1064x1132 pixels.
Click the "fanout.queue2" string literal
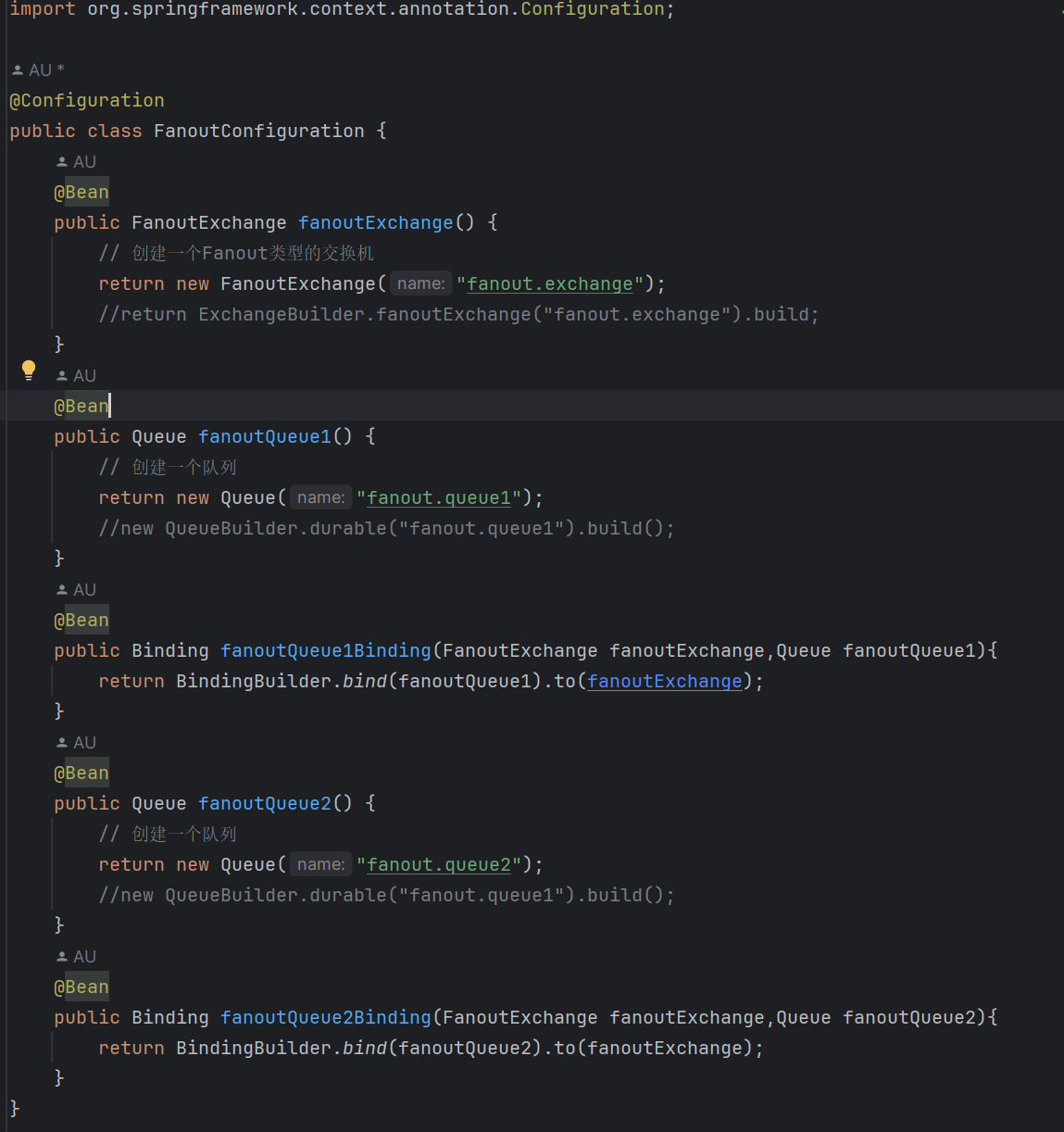[x=439, y=864]
